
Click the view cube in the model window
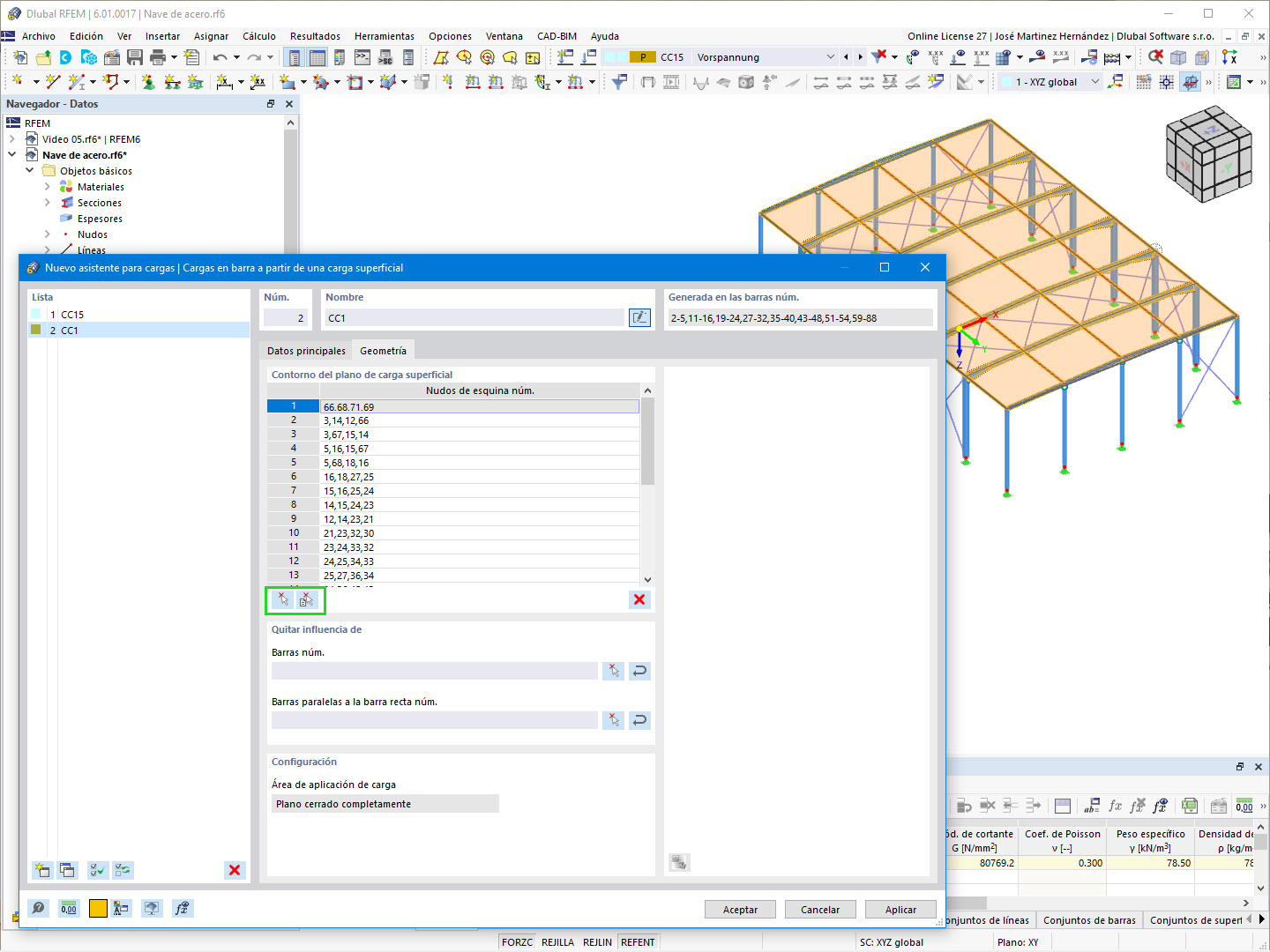pyautogui.click(x=1209, y=155)
